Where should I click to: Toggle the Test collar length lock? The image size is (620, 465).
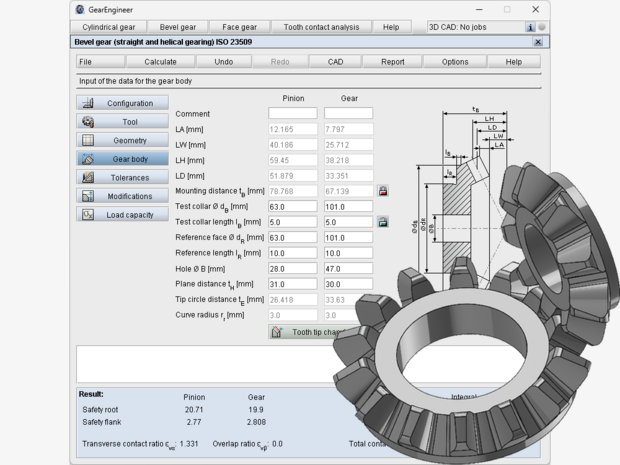click(382, 221)
